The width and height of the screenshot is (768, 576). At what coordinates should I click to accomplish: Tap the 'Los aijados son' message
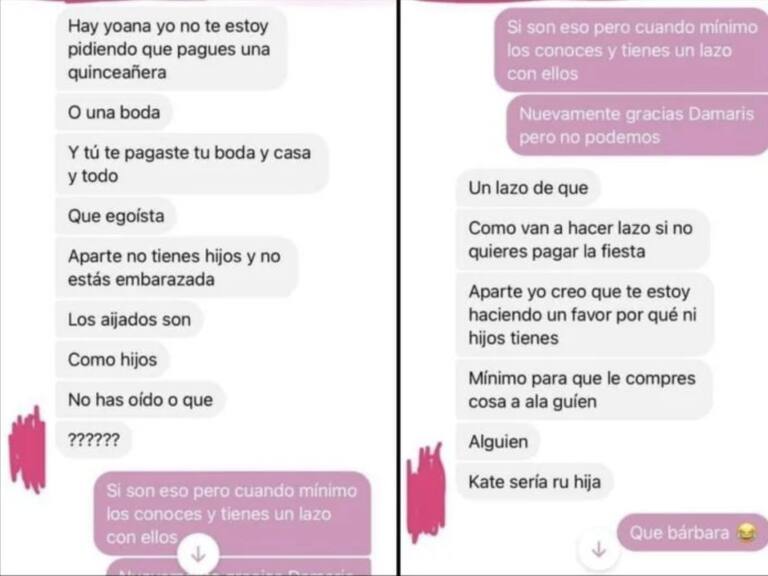pyautogui.click(x=129, y=319)
